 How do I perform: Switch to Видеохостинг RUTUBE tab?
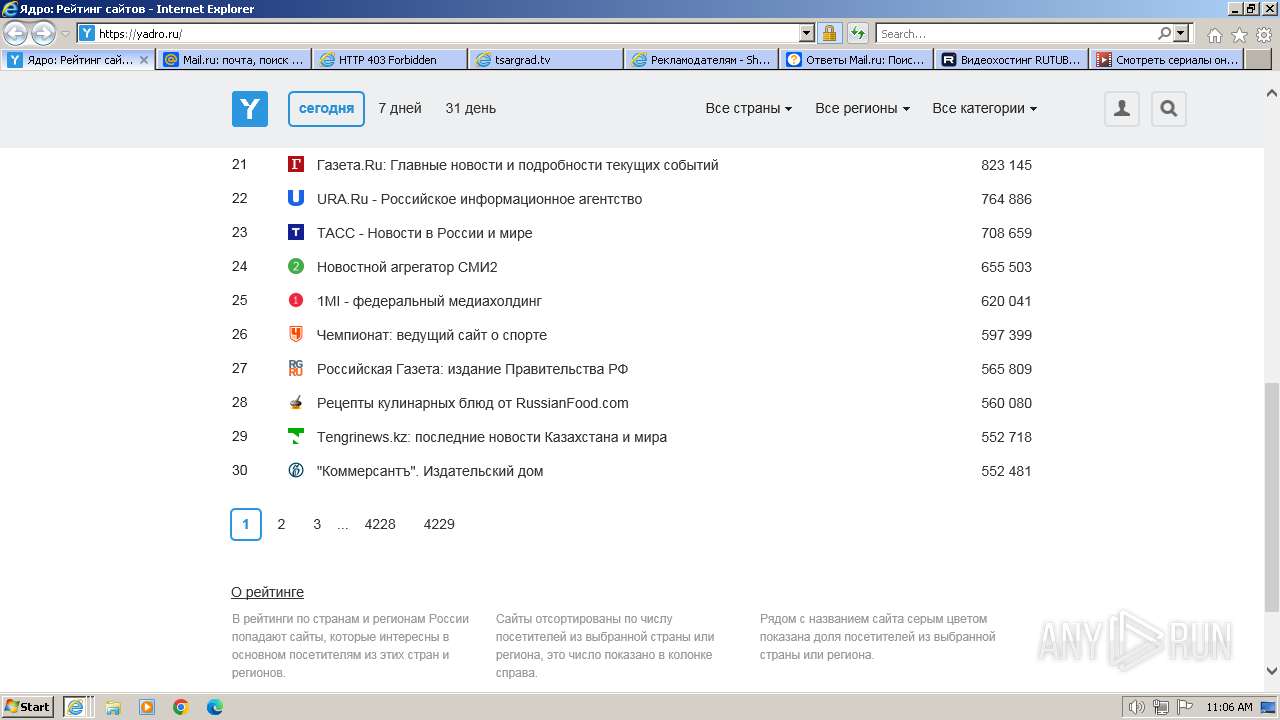coord(1013,60)
